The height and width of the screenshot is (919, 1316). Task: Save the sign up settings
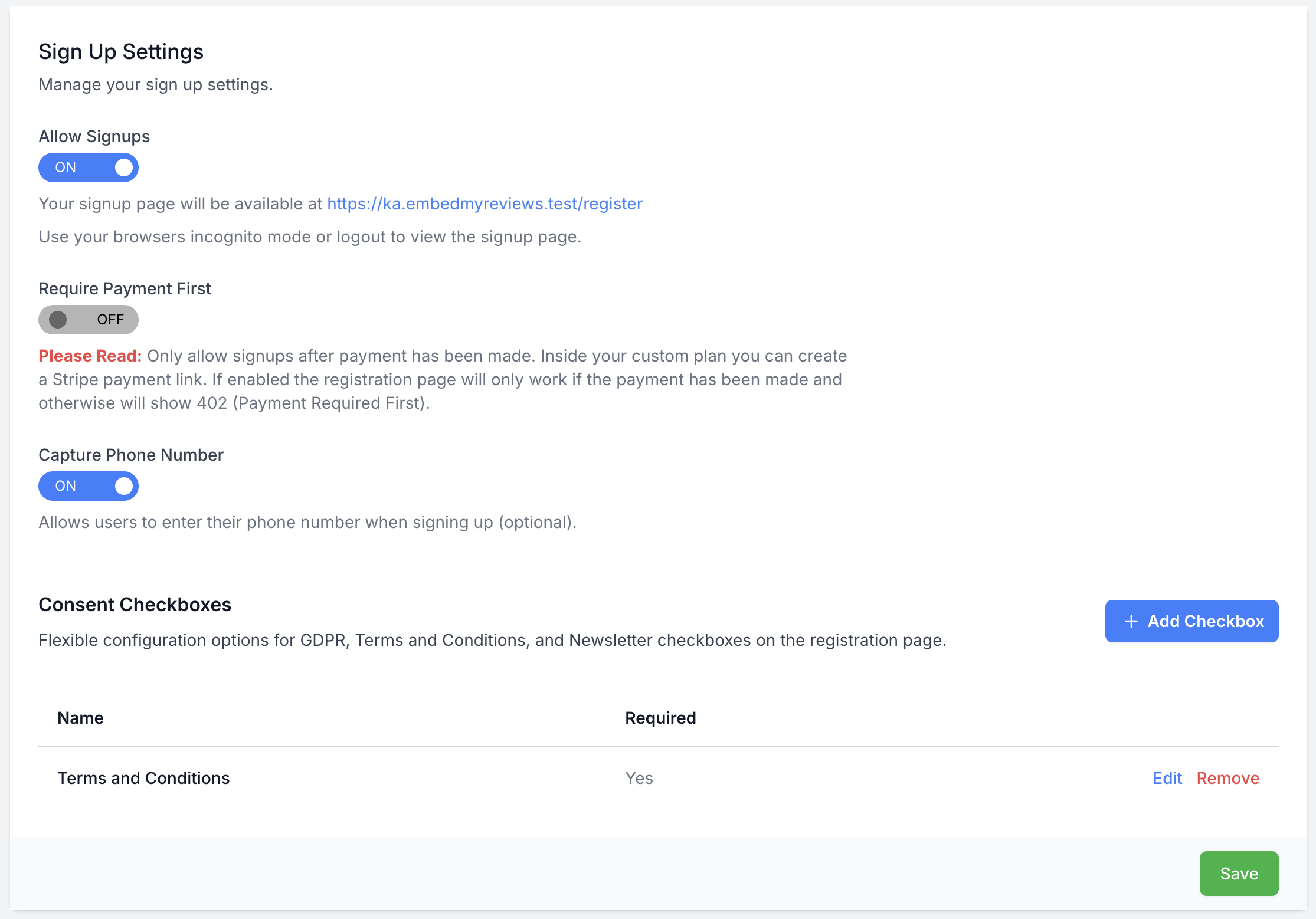point(1238,874)
